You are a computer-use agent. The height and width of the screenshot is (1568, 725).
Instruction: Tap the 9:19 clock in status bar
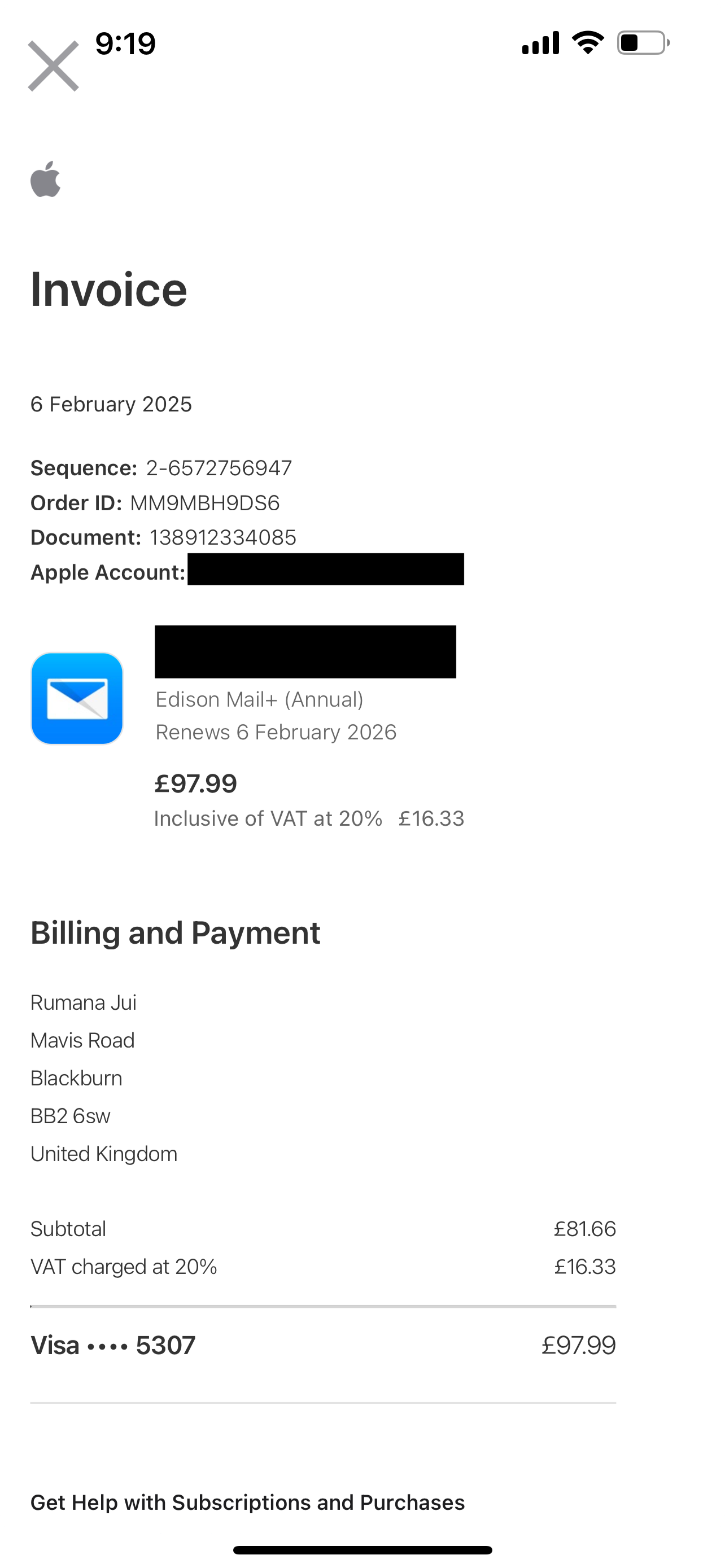point(125,43)
